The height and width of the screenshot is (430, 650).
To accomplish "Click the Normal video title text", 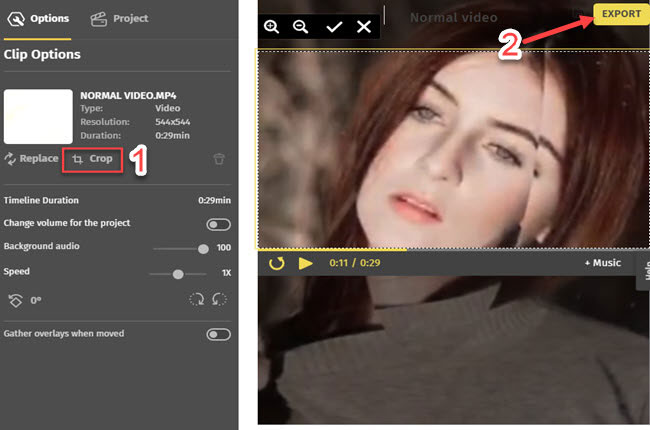I will click(454, 18).
